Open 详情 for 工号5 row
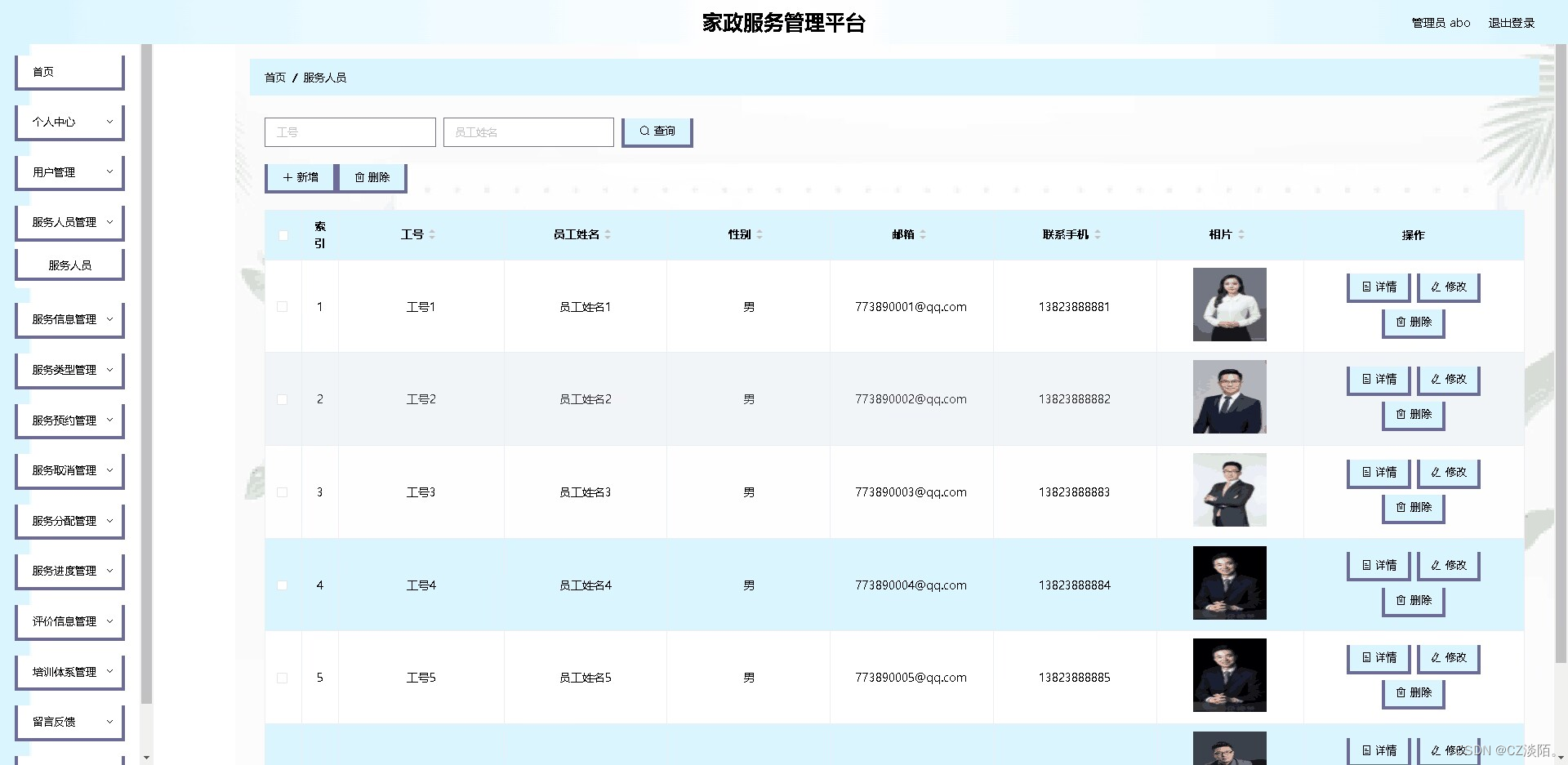 (x=1379, y=657)
